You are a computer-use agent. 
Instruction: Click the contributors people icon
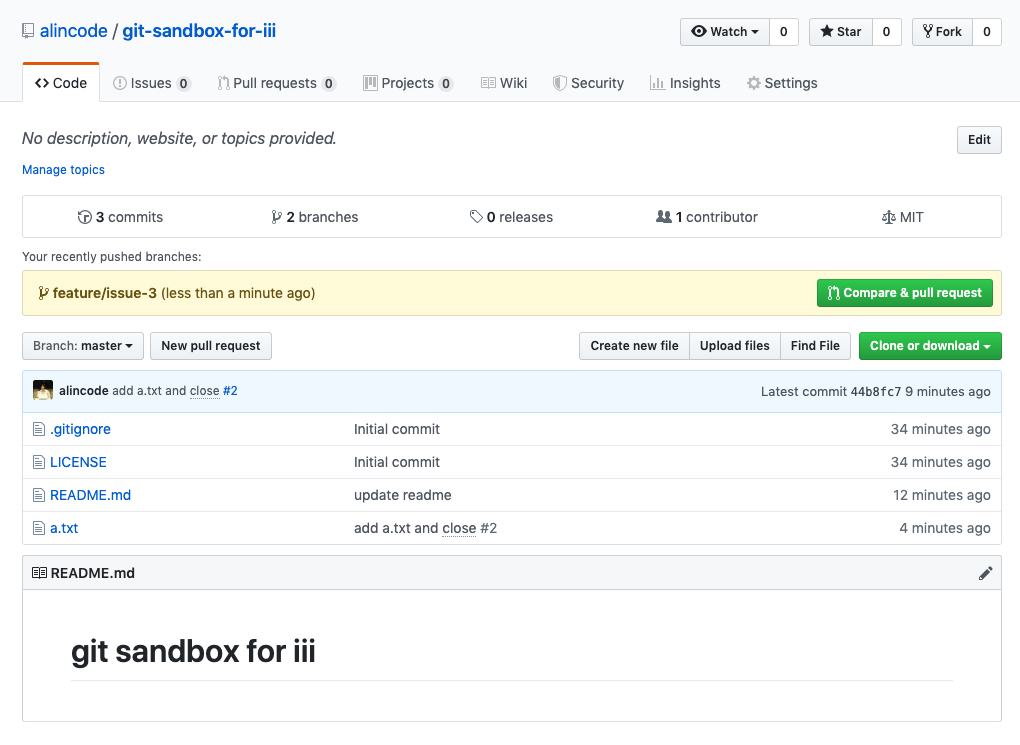pyautogui.click(x=663, y=217)
